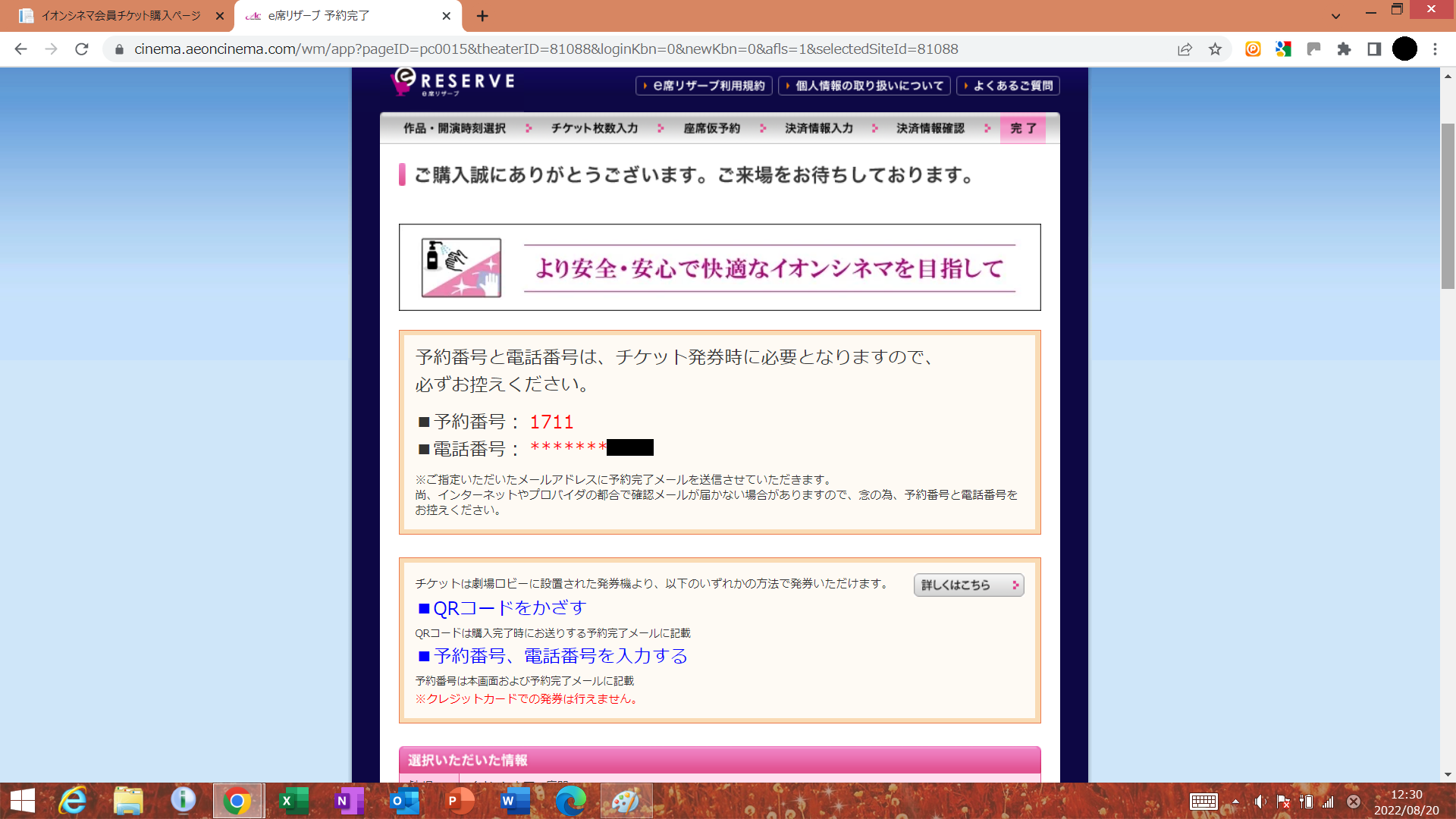Viewport: 1456px width, 819px height.
Task: Toggle the browser side panel
Action: click(1374, 49)
